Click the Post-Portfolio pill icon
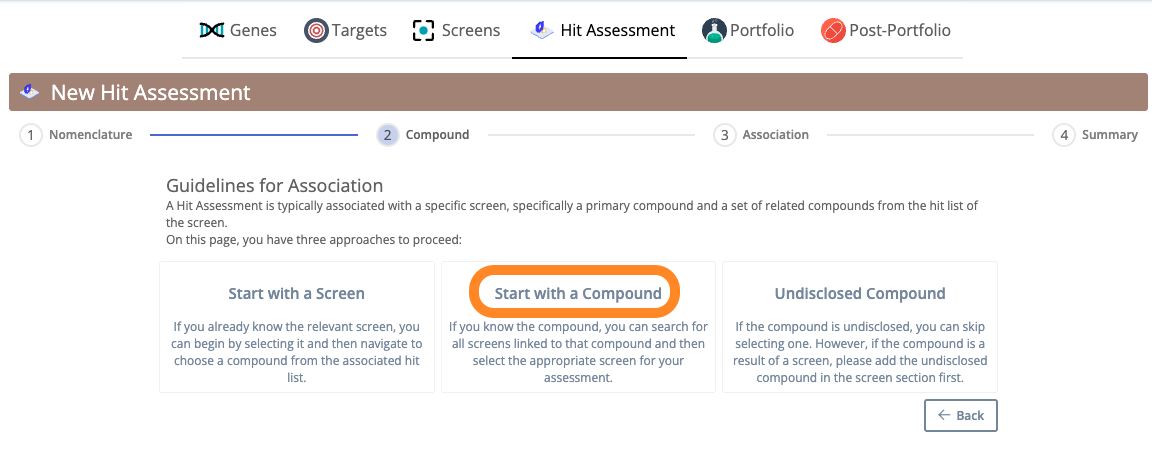The image size is (1152, 456). (x=833, y=30)
